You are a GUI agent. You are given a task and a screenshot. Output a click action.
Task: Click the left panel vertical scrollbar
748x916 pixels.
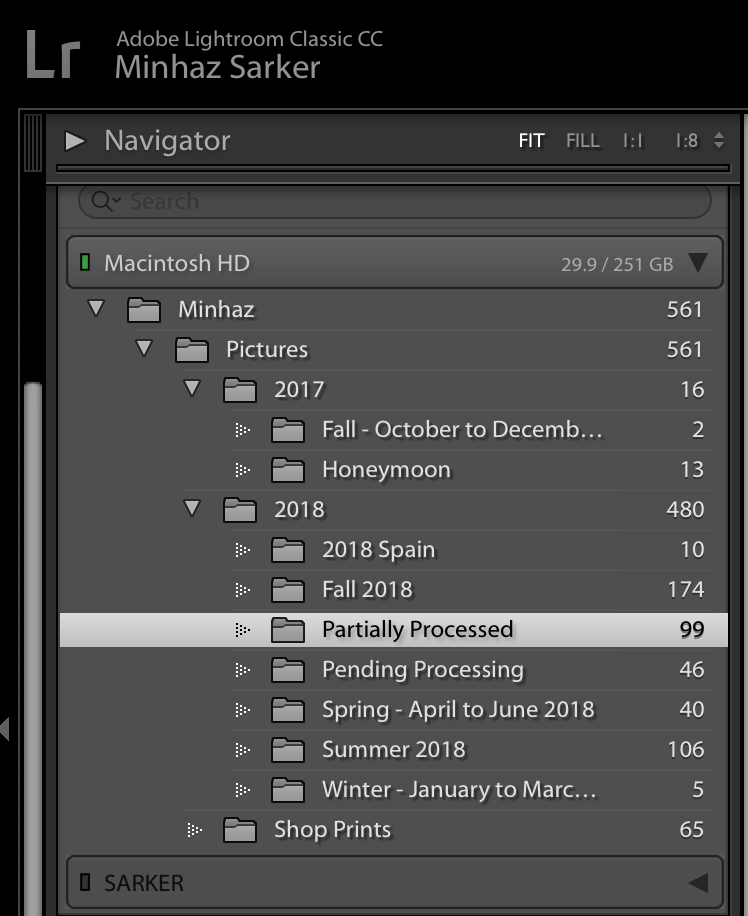point(33,600)
